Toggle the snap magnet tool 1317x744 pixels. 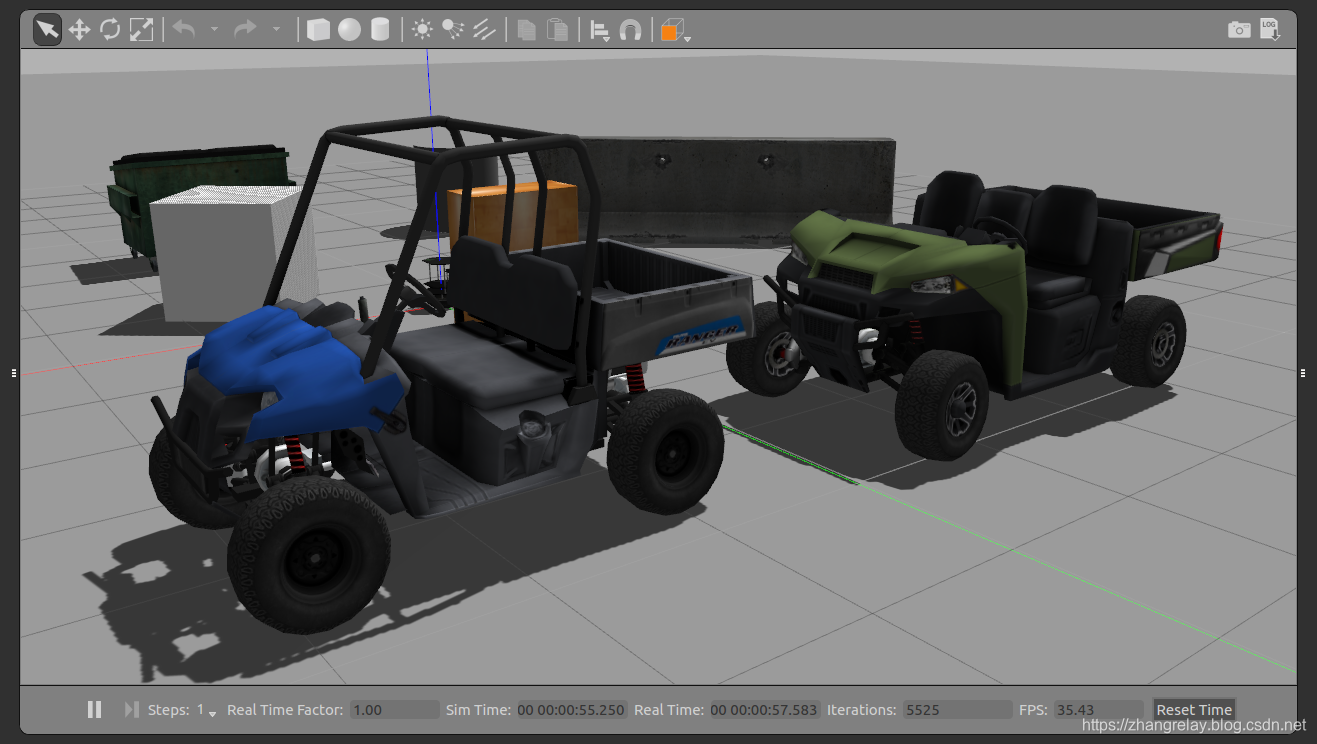pos(630,30)
